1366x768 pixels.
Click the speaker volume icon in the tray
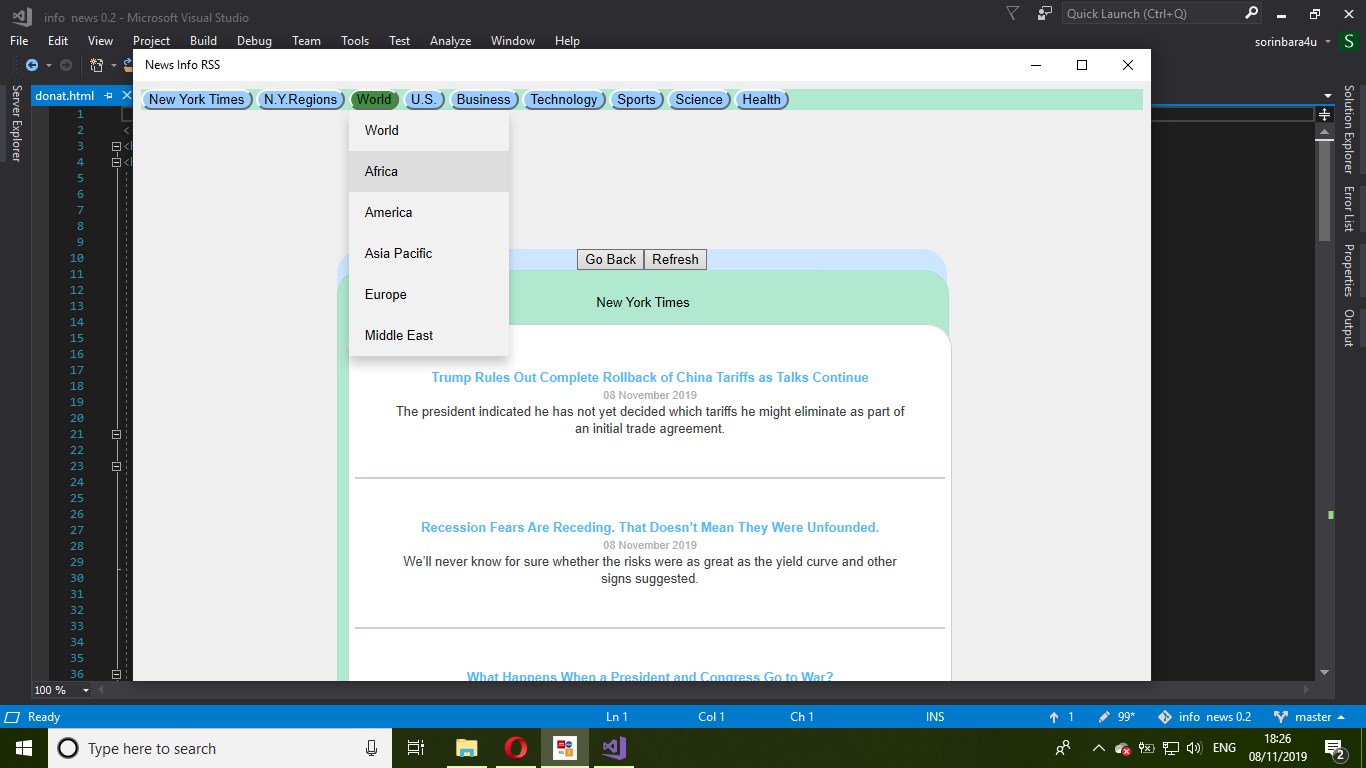[x=1194, y=748]
